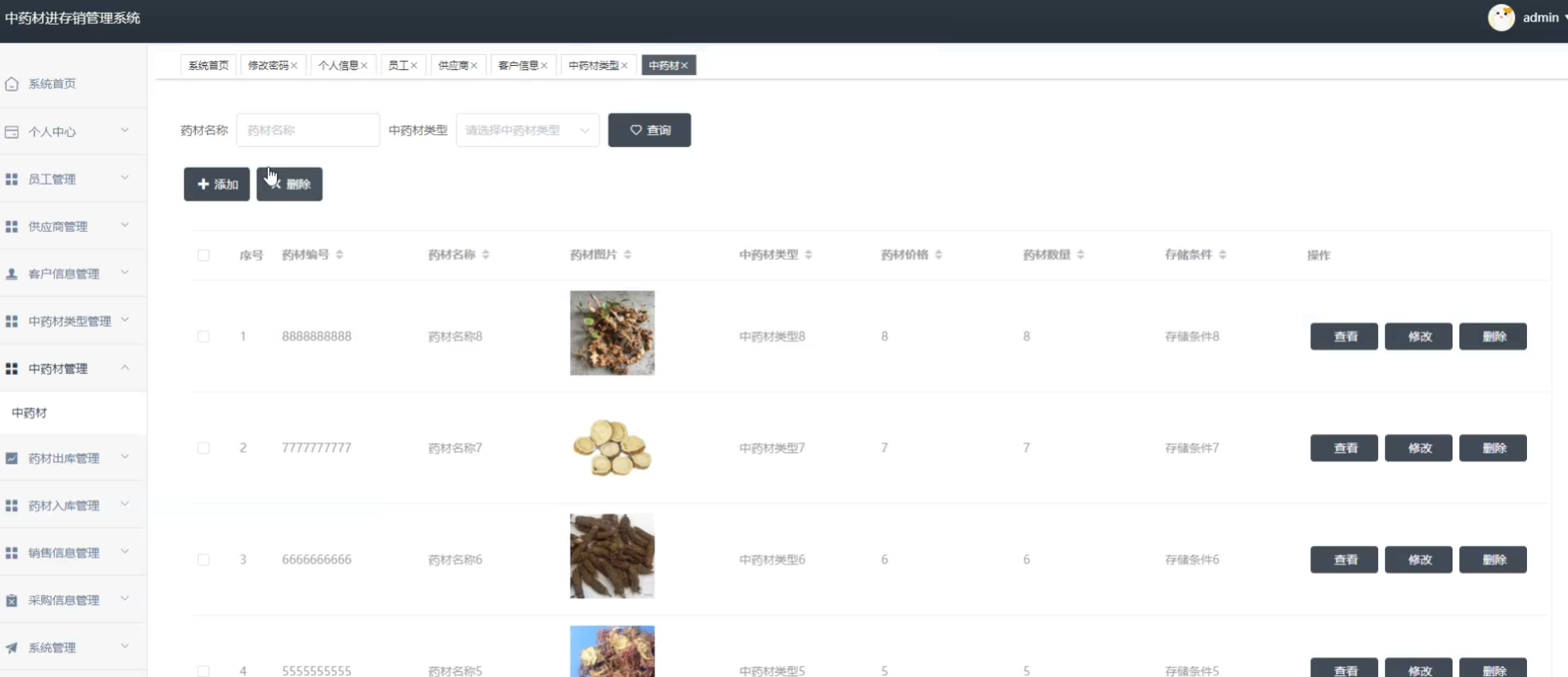Open the 中药材类型 filter dropdown
This screenshot has width=1568, height=677.
point(528,130)
